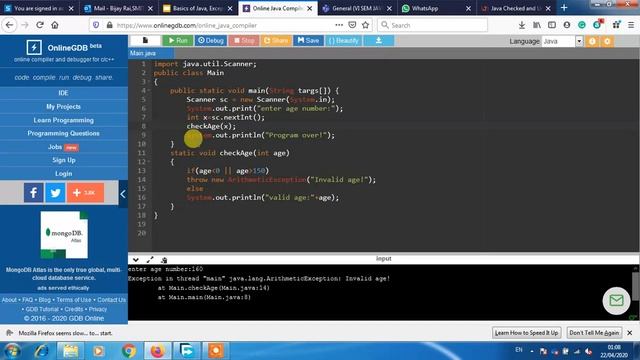Open Firefox downloads arrow icon
Viewport: 640px width, 360px height.
point(522,25)
